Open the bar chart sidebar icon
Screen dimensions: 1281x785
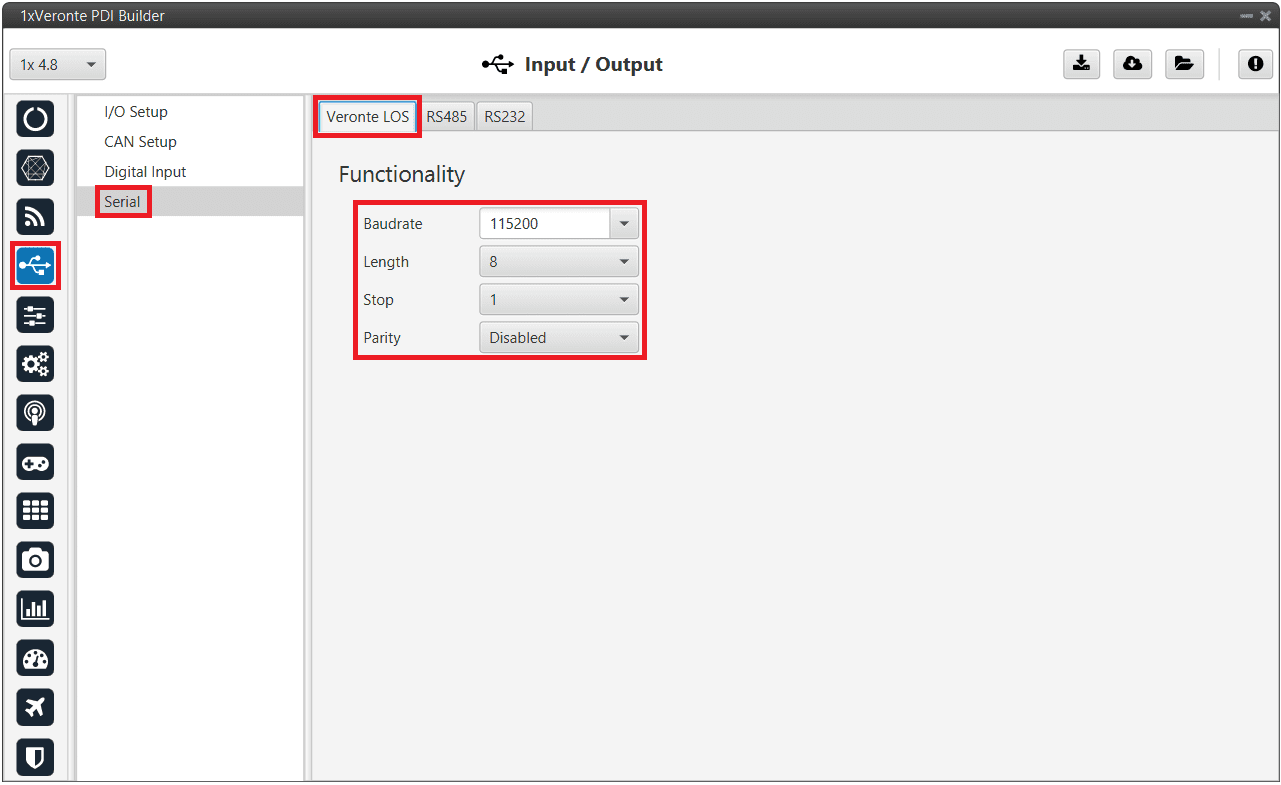coord(35,609)
